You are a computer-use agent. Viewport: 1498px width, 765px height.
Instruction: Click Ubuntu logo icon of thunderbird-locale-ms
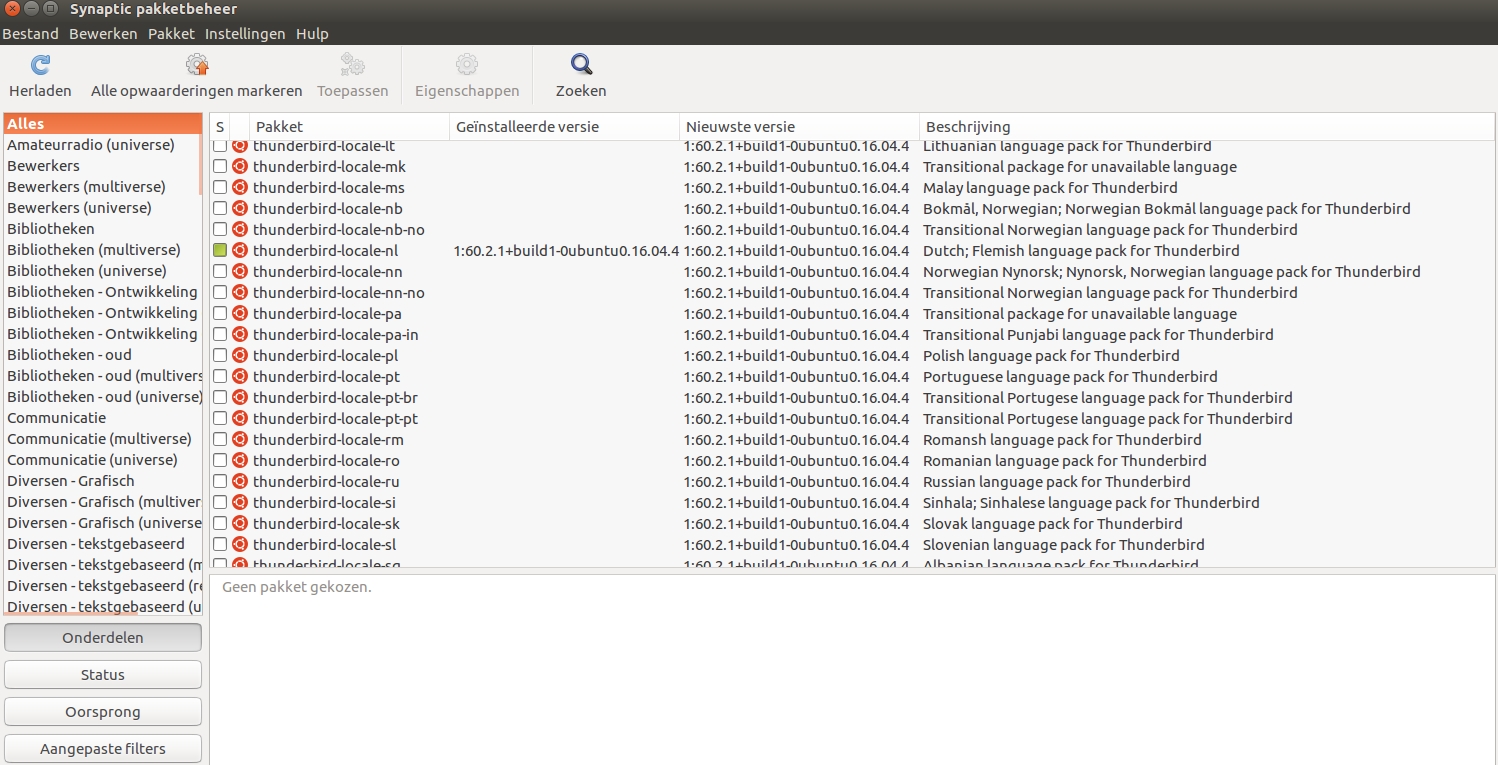pos(240,188)
